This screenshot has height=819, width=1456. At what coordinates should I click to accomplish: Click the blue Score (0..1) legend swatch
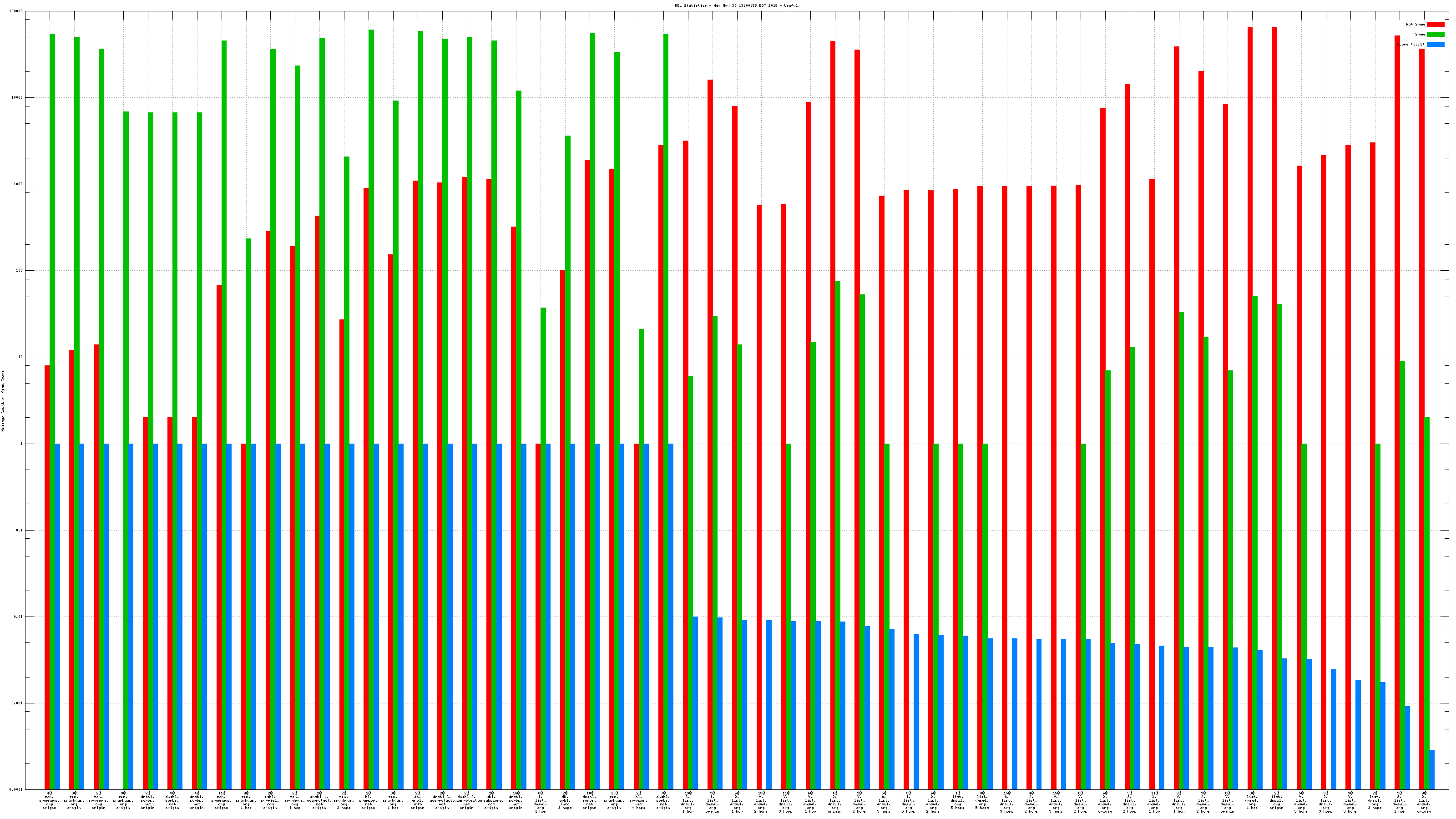(1435, 44)
